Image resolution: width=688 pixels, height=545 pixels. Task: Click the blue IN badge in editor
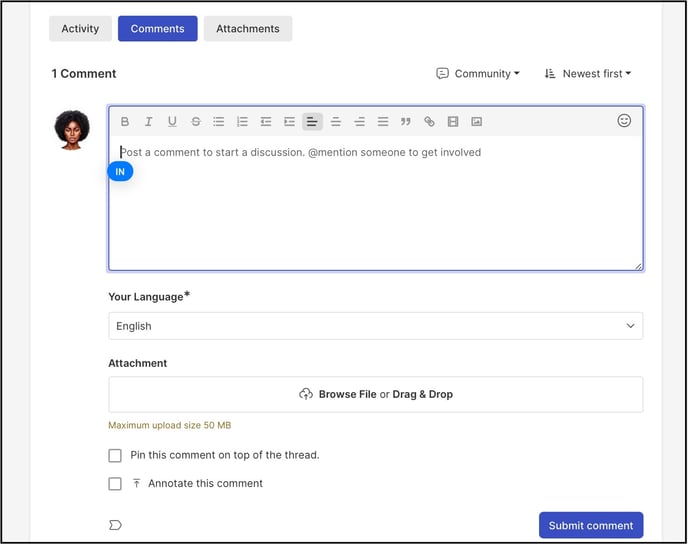[x=120, y=172]
